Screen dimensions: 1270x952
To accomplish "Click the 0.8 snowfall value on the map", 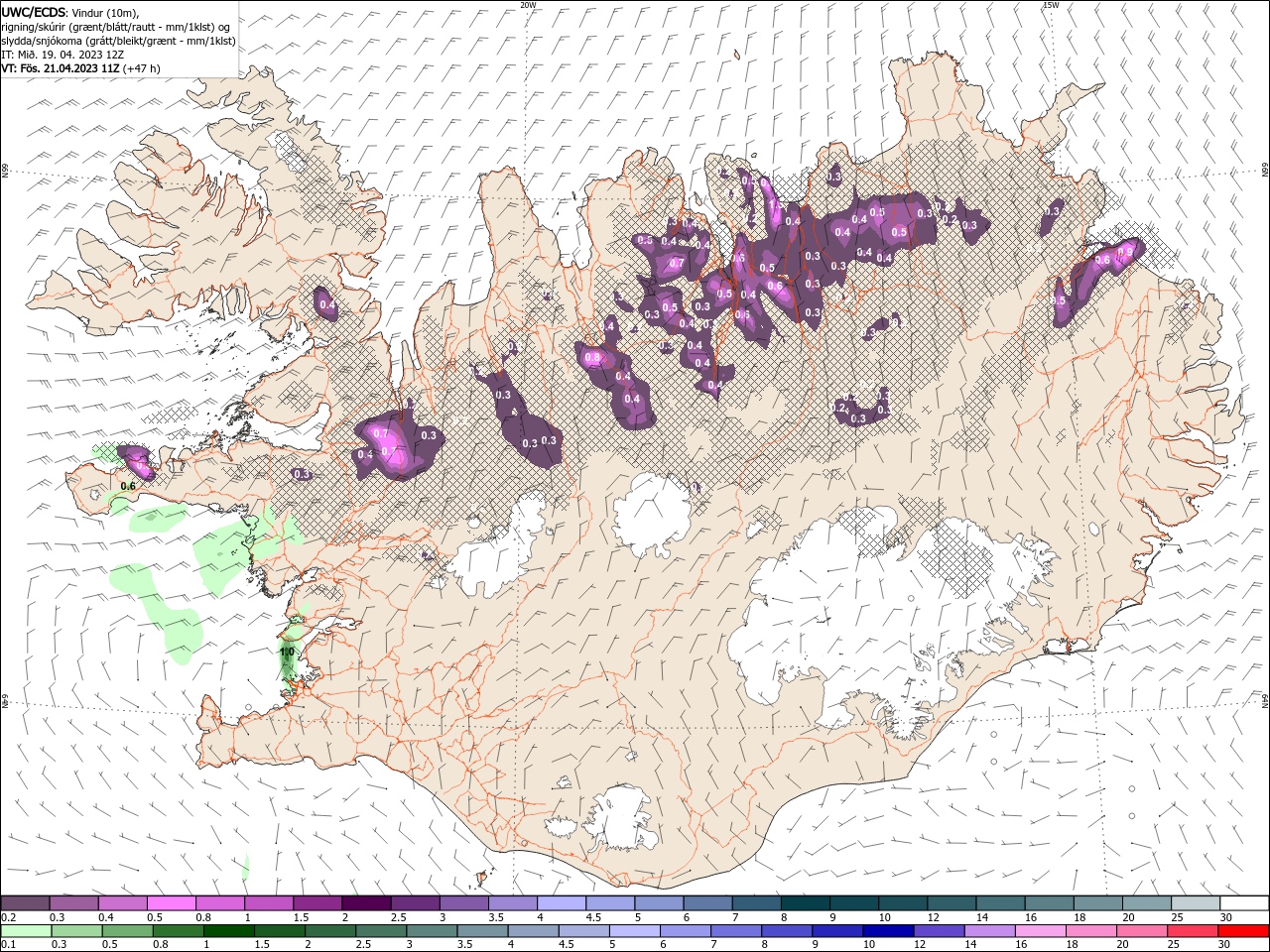I will click(593, 357).
